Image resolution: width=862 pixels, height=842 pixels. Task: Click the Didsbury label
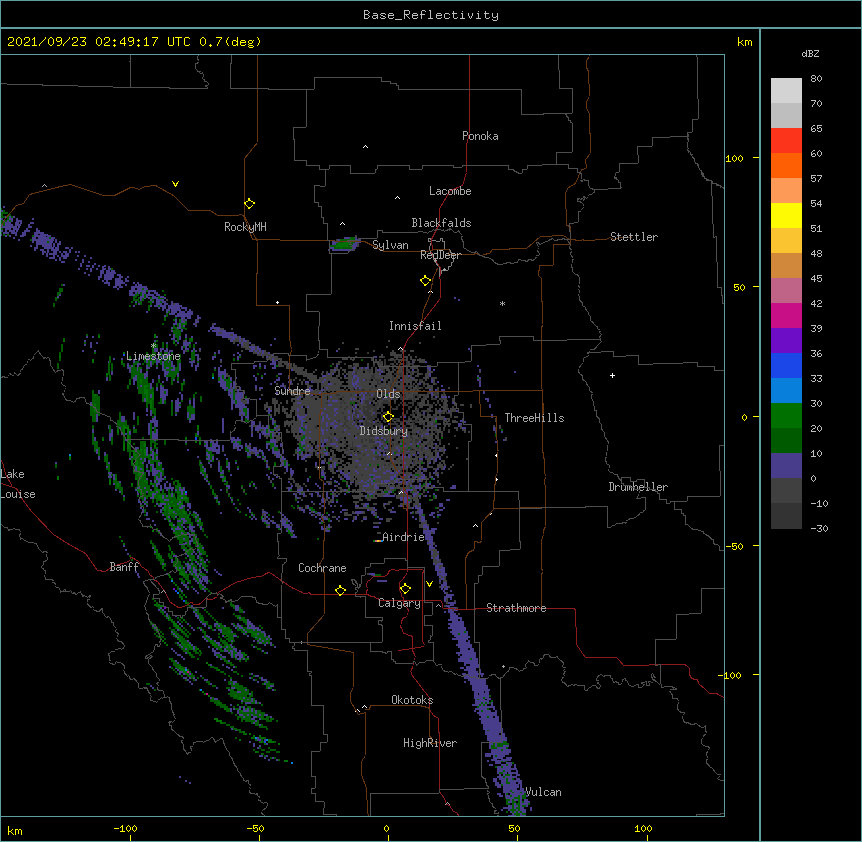384,431
